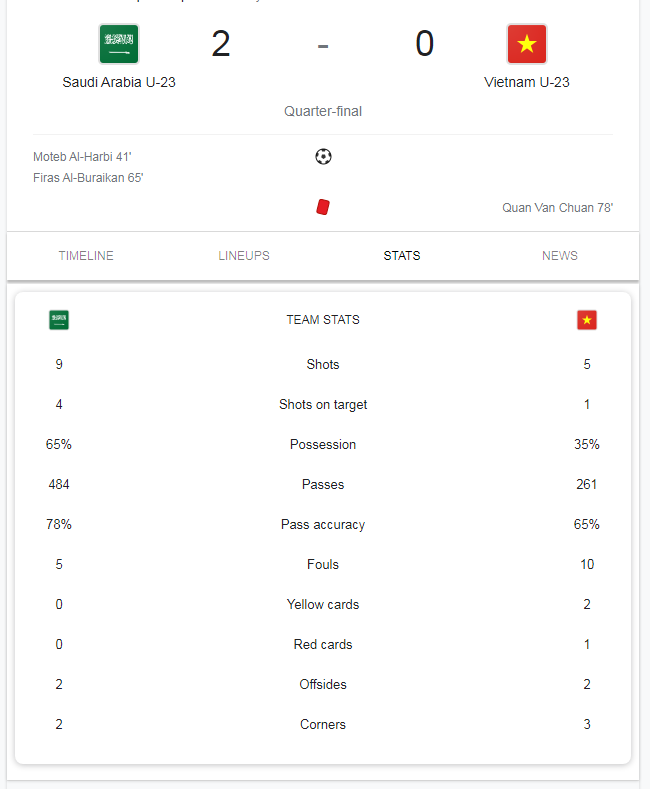Click scorer Moteb Al-Harbi 41'
Screen dimensions: 650x789
tap(83, 157)
